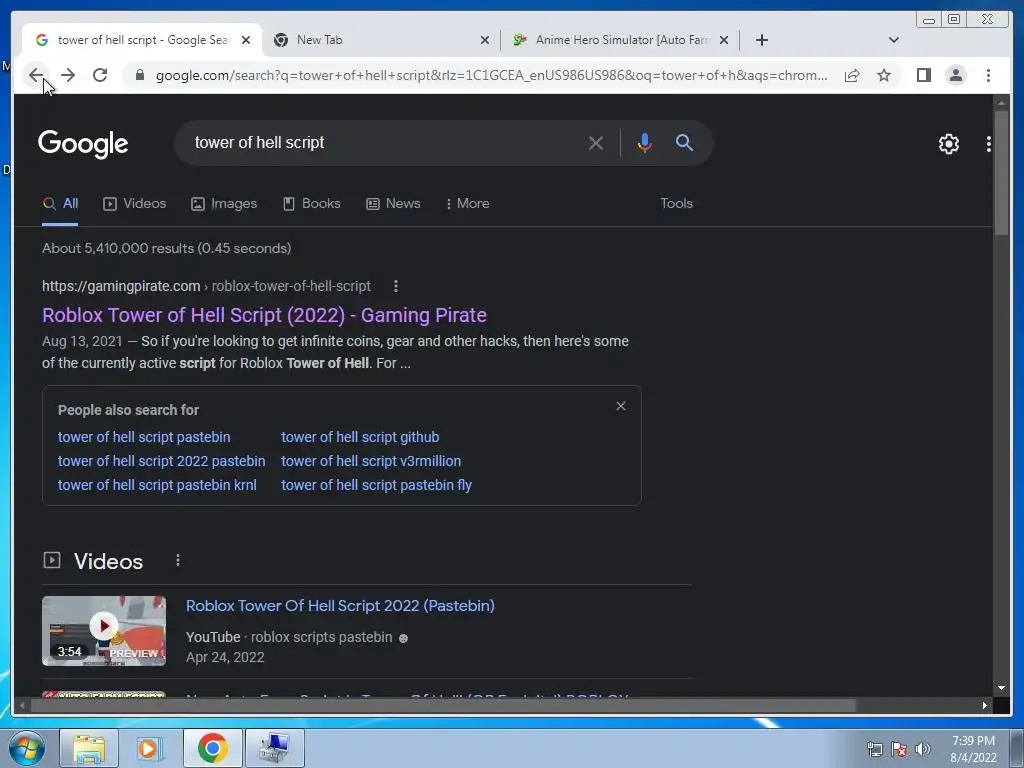Click the address bar URL

pos(491,75)
